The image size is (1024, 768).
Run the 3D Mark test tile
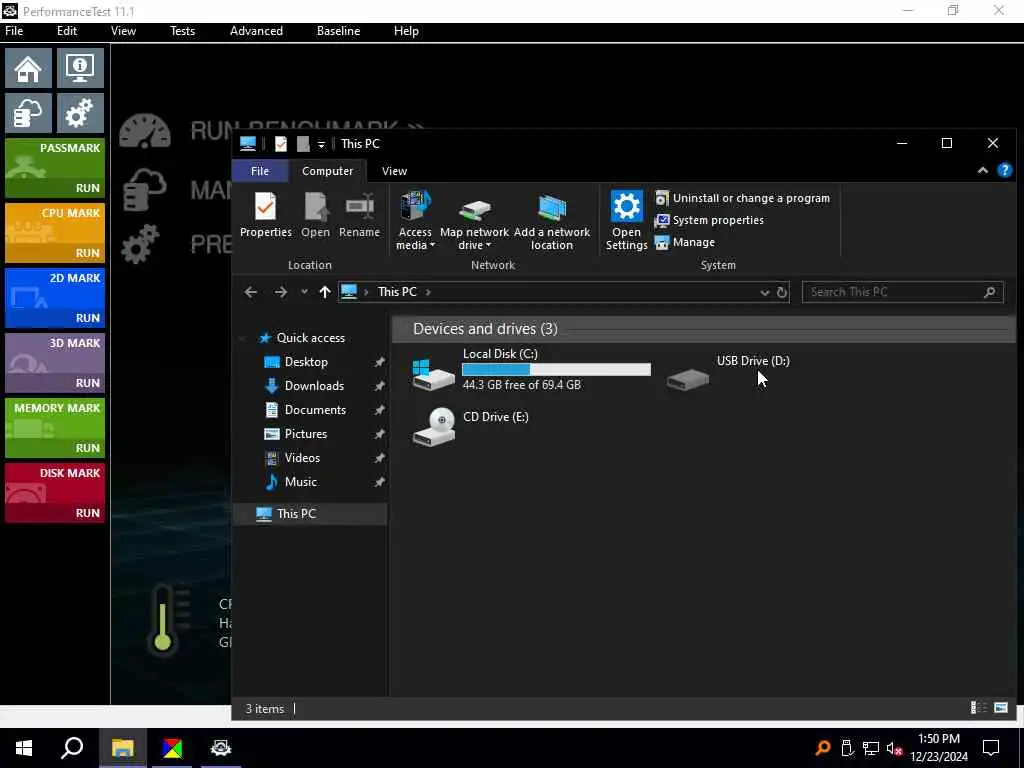click(x=55, y=362)
